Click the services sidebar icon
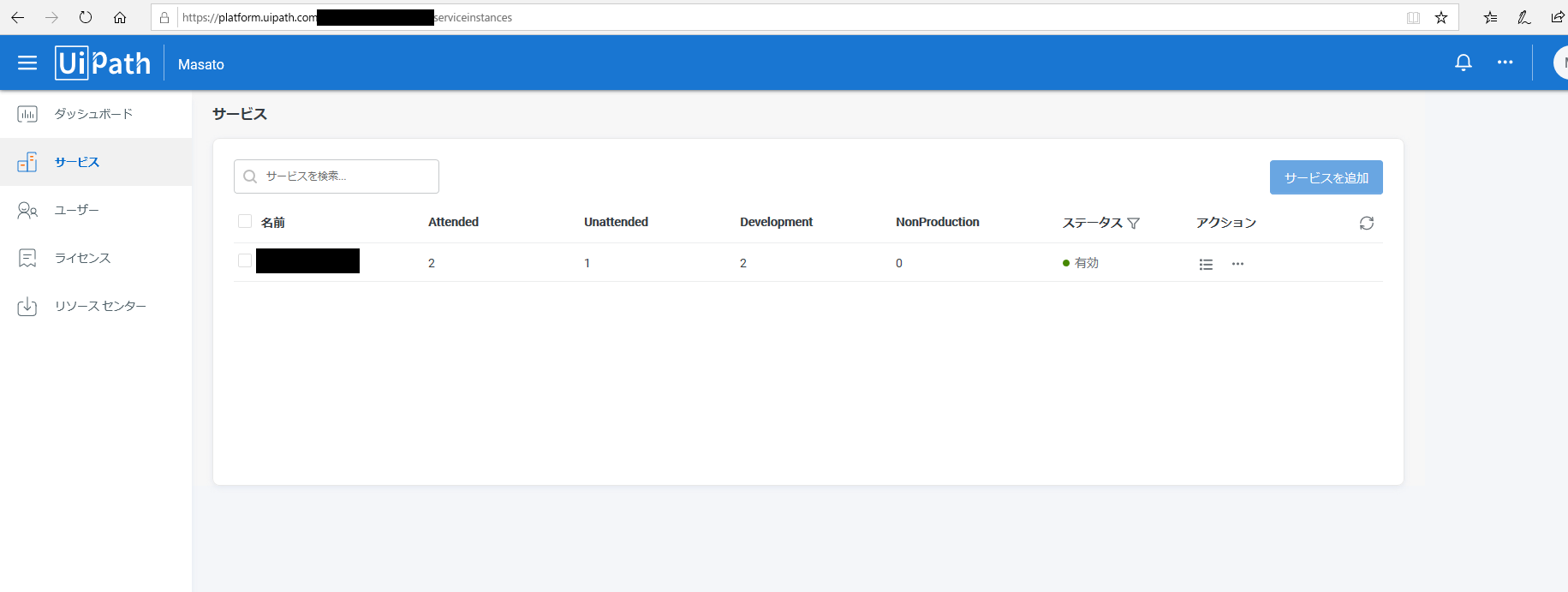Image resolution: width=1568 pixels, height=592 pixels. click(x=27, y=162)
